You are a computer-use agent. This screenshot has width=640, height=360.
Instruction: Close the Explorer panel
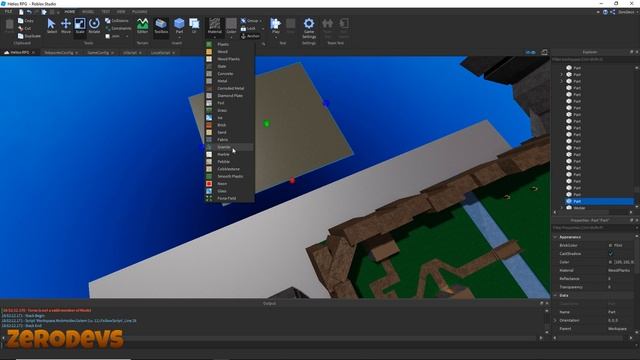[636, 52]
